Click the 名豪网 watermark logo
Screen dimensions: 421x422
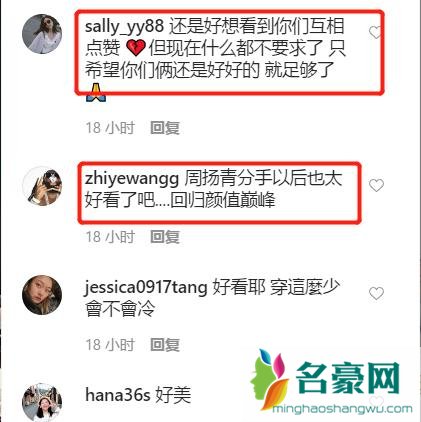click(x=326, y=378)
